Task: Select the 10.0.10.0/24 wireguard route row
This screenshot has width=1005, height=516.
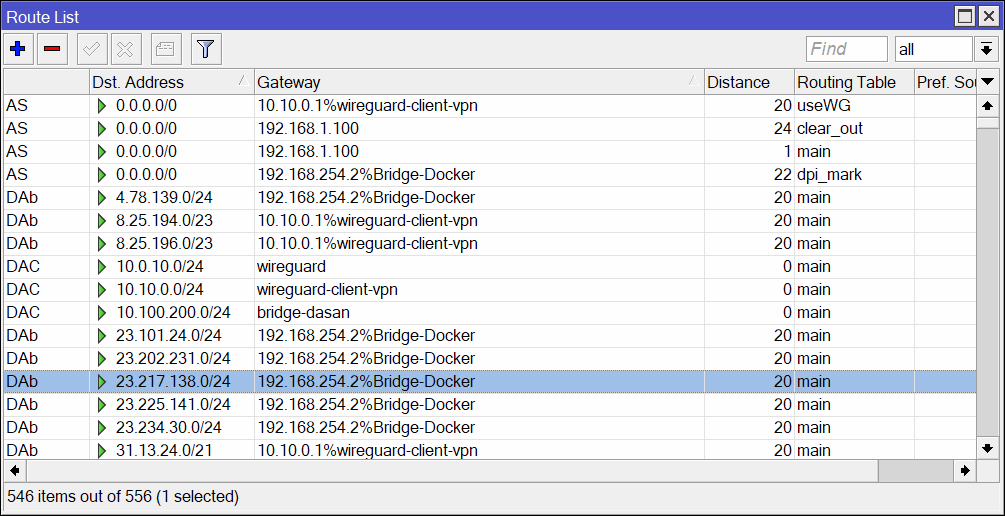Action: pos(400,266)
